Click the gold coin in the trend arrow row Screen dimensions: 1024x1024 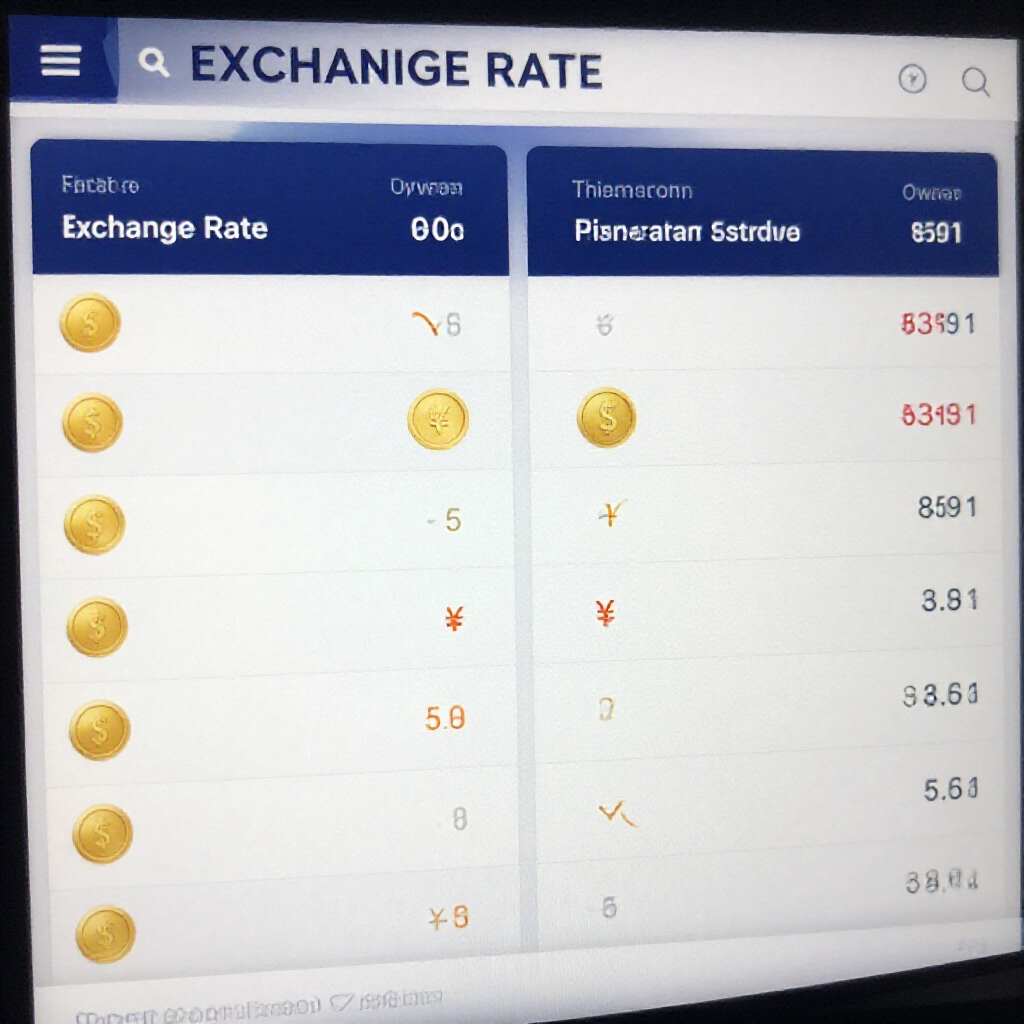coord(90,323)
